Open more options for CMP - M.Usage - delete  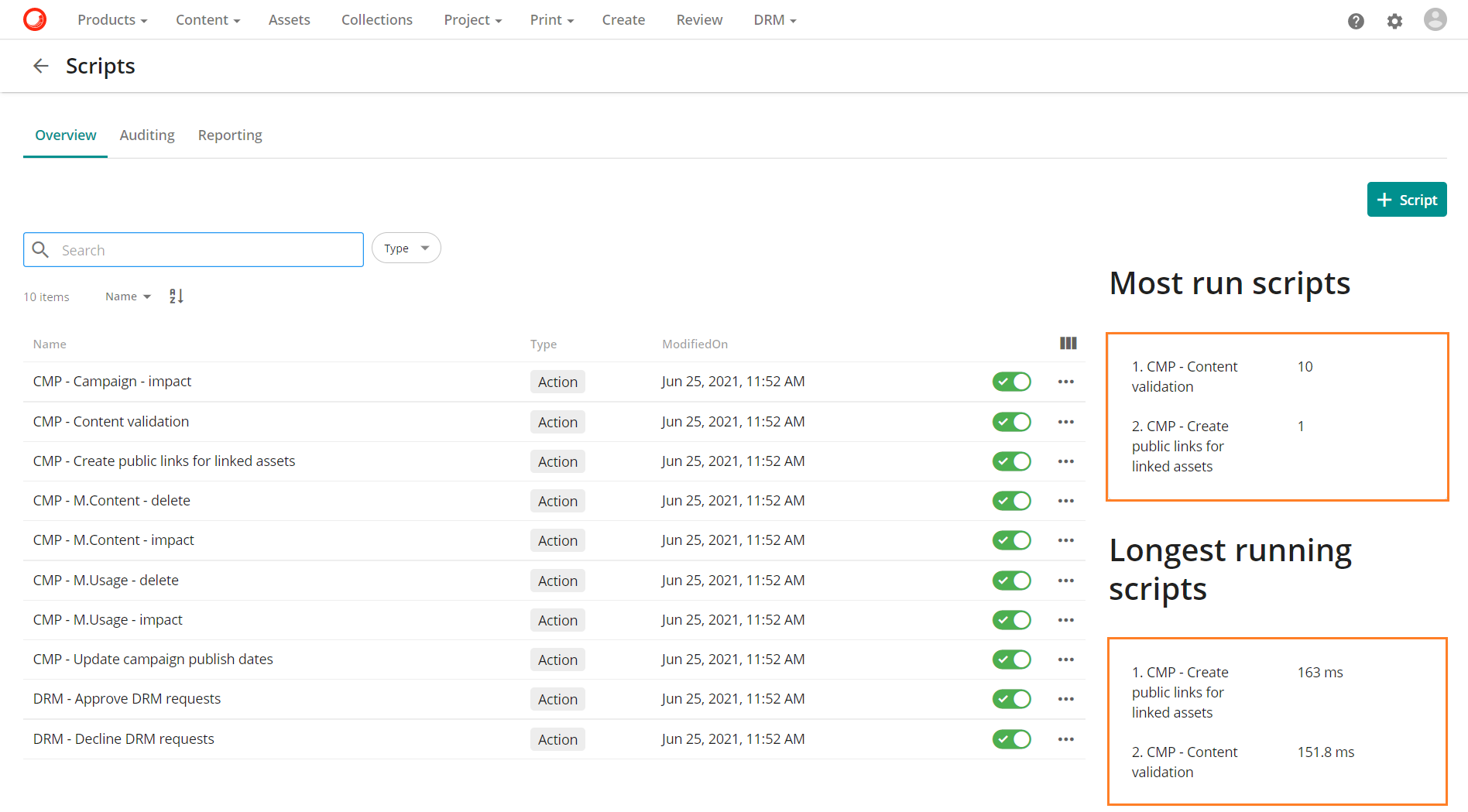pyautogui.click(x=1066, y=581)
